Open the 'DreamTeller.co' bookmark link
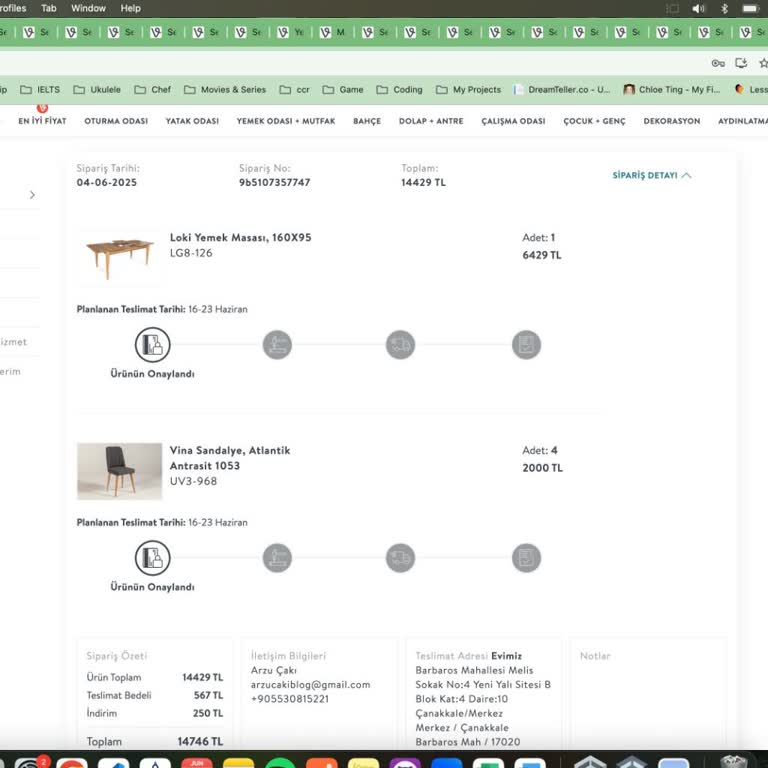 [x=561, y=89]
